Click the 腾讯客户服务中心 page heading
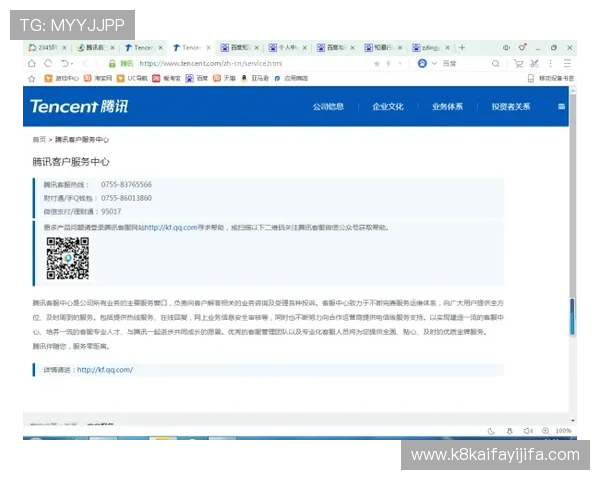Screen dimensions: 600x480 (71, 162)
